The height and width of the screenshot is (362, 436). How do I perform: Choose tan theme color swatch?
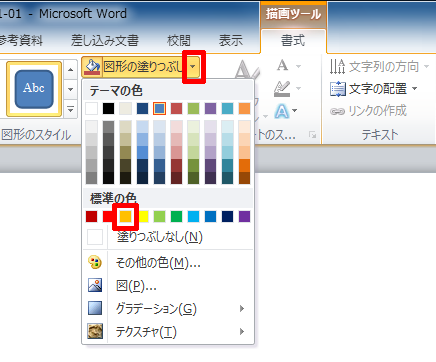click(x=126, y=108)
